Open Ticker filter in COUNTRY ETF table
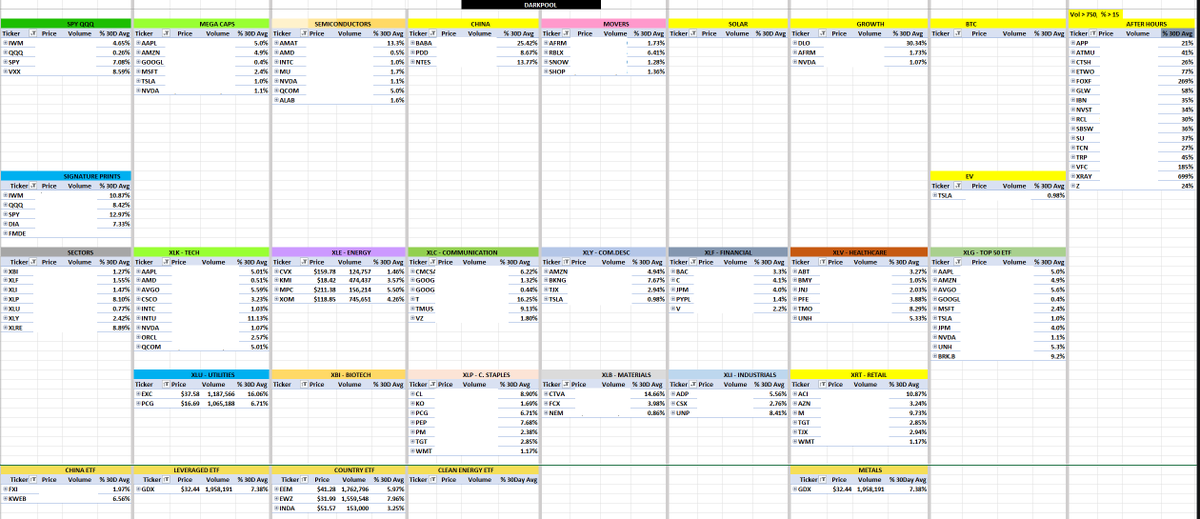 (303, 479)
